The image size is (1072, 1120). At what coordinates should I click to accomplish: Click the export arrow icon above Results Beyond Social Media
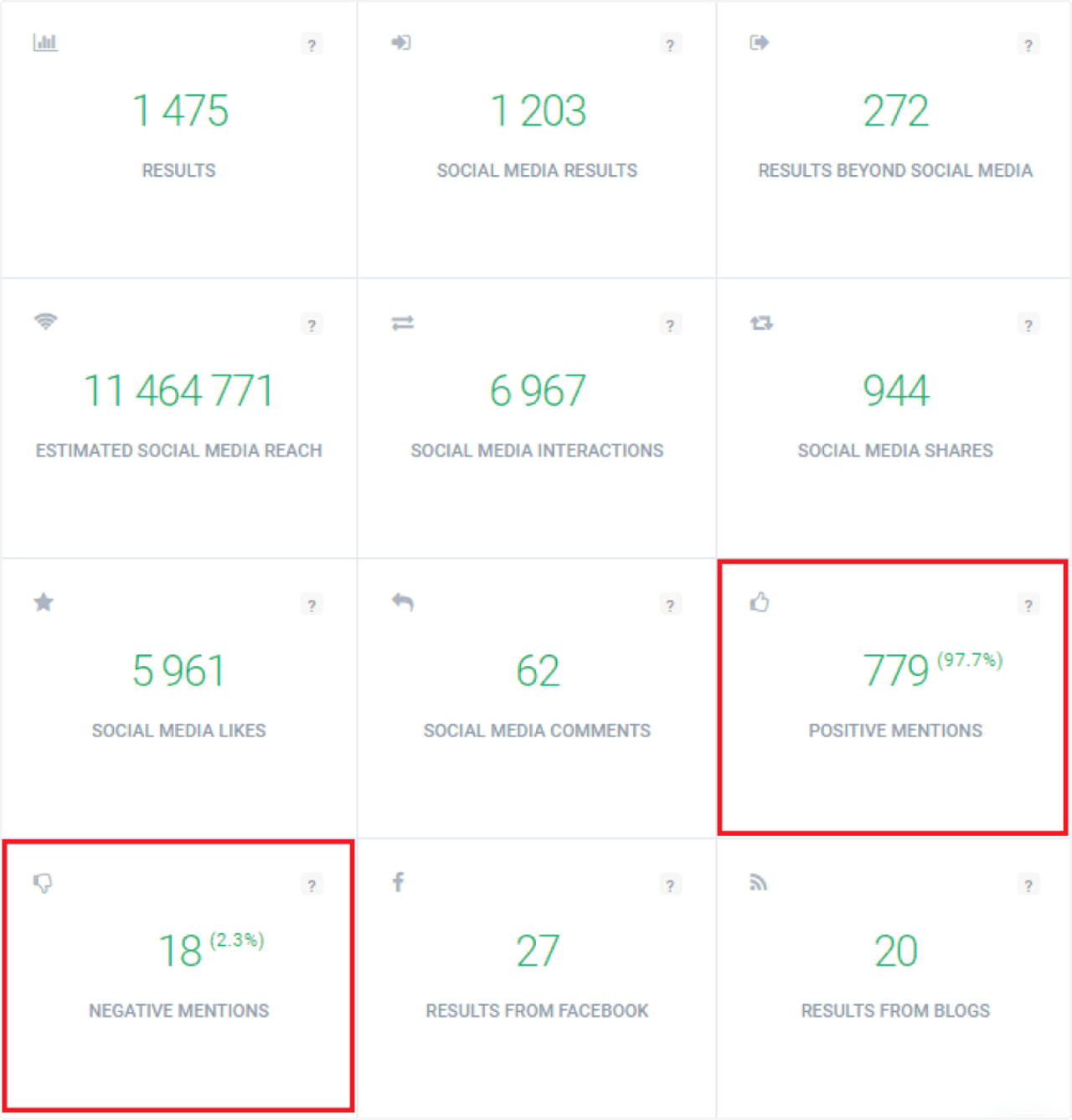coord(760,42)
